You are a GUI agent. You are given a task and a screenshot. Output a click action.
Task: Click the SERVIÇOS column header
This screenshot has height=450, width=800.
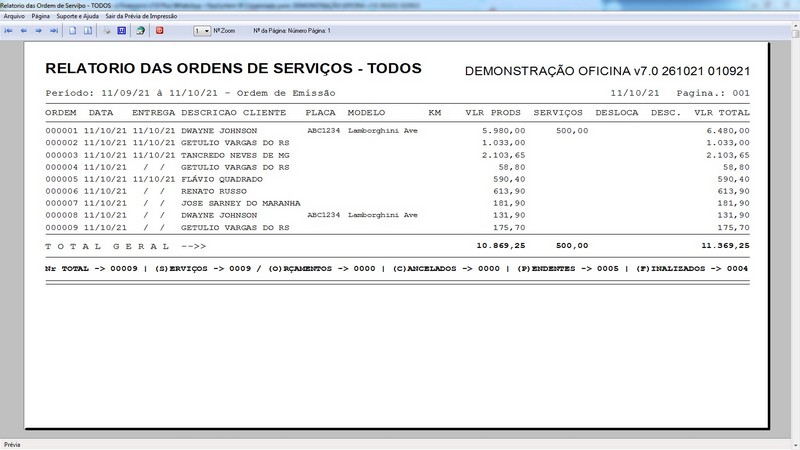(558, 113)
